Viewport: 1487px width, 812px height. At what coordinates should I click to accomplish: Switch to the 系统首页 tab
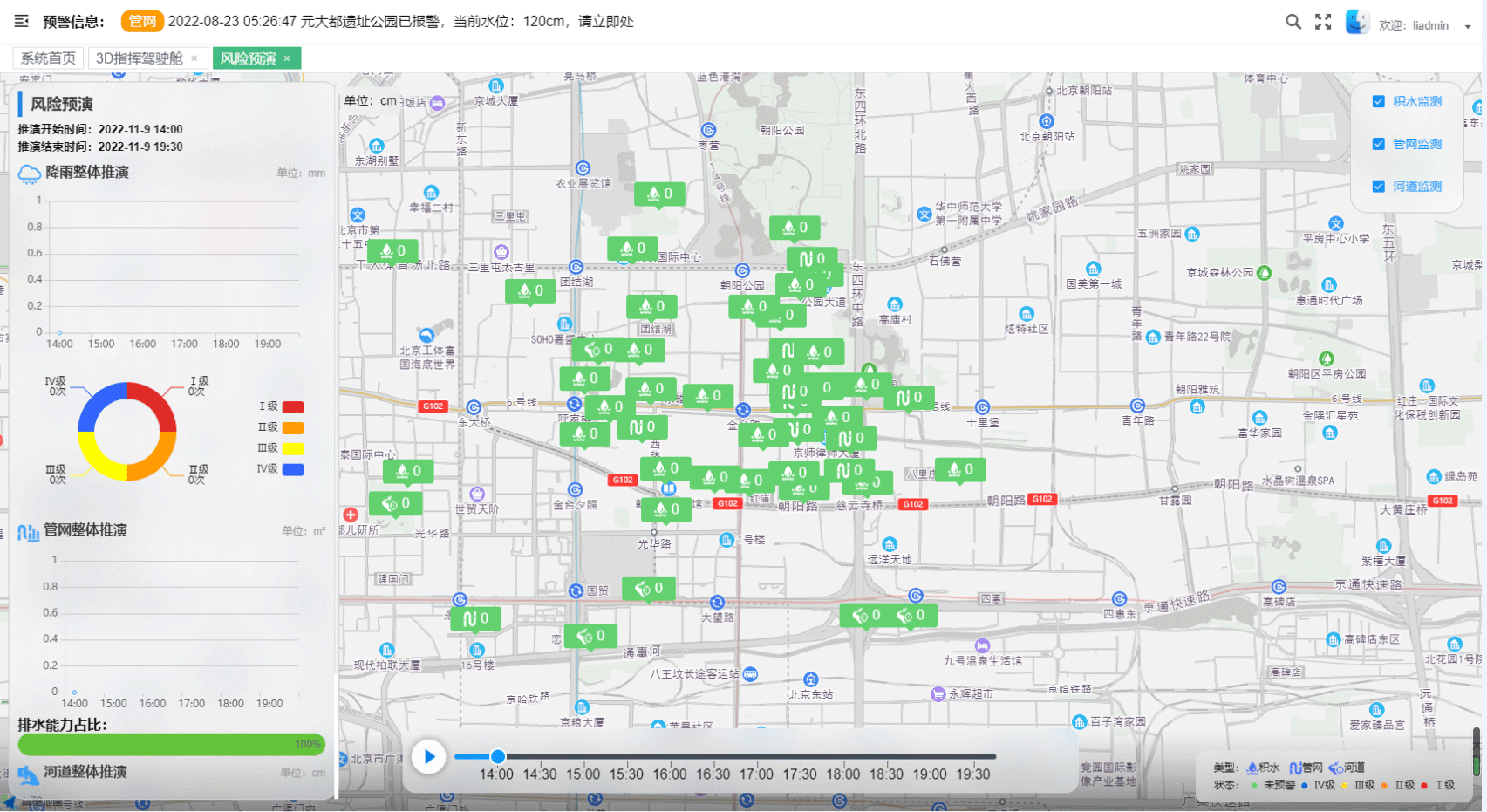click(x=49, y=58)
